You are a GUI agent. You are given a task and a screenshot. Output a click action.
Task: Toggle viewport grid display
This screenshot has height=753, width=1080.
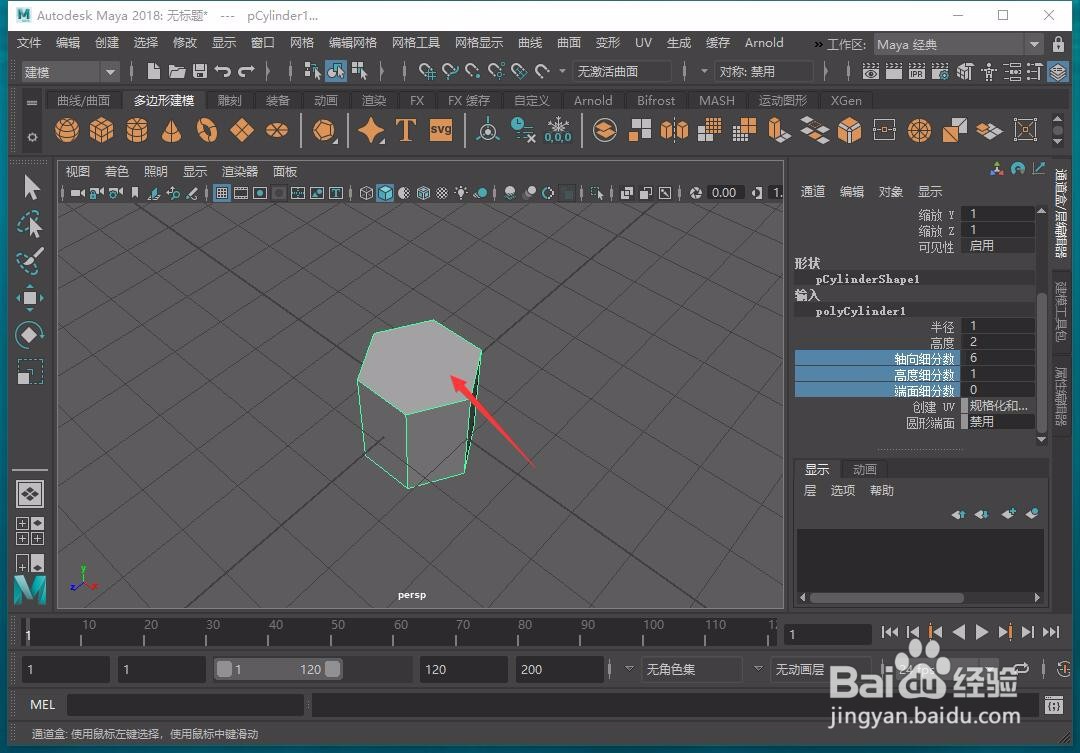click(x=222, y=193)
